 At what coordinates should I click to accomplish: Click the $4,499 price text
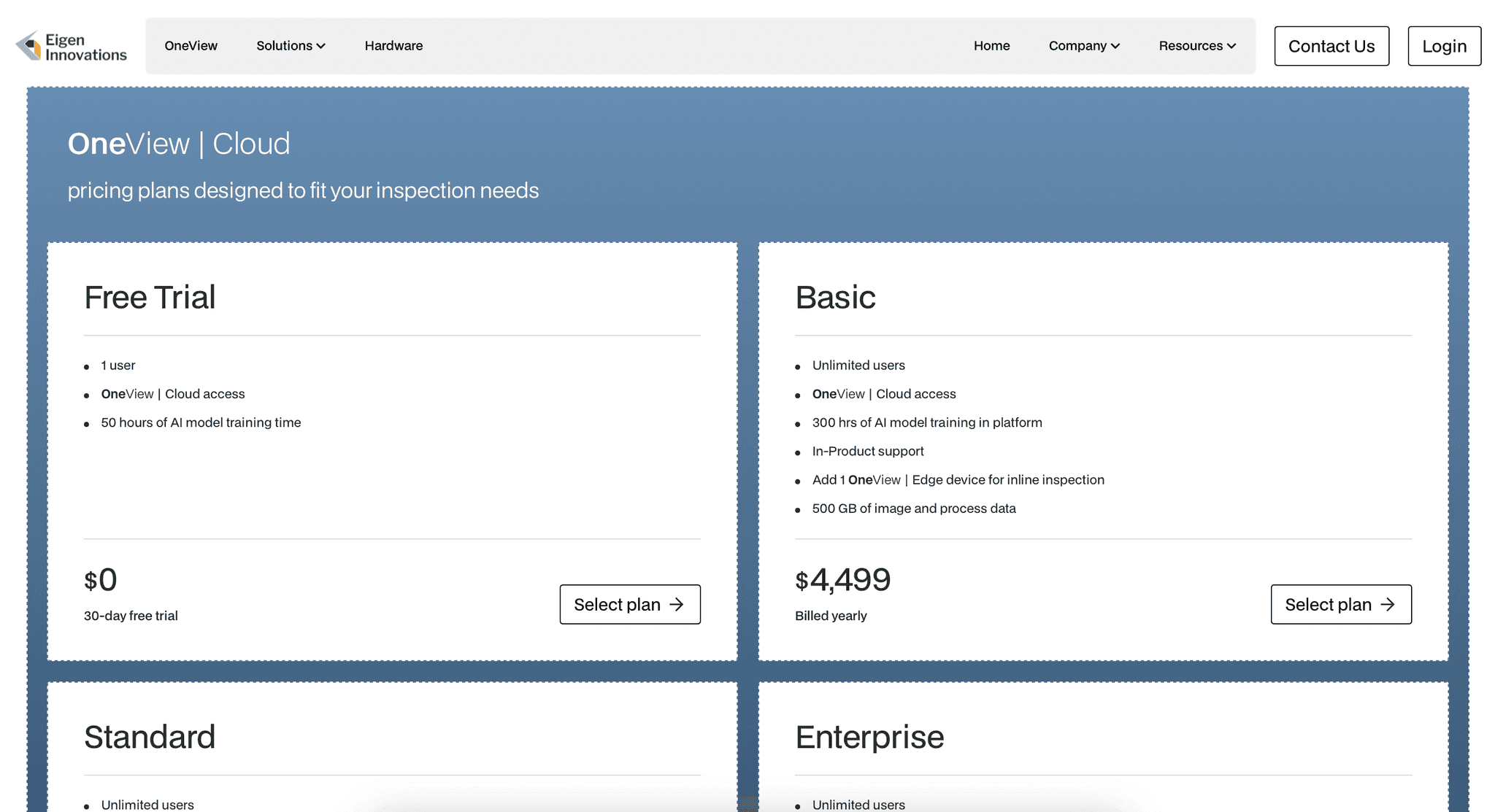pos(843,580)
